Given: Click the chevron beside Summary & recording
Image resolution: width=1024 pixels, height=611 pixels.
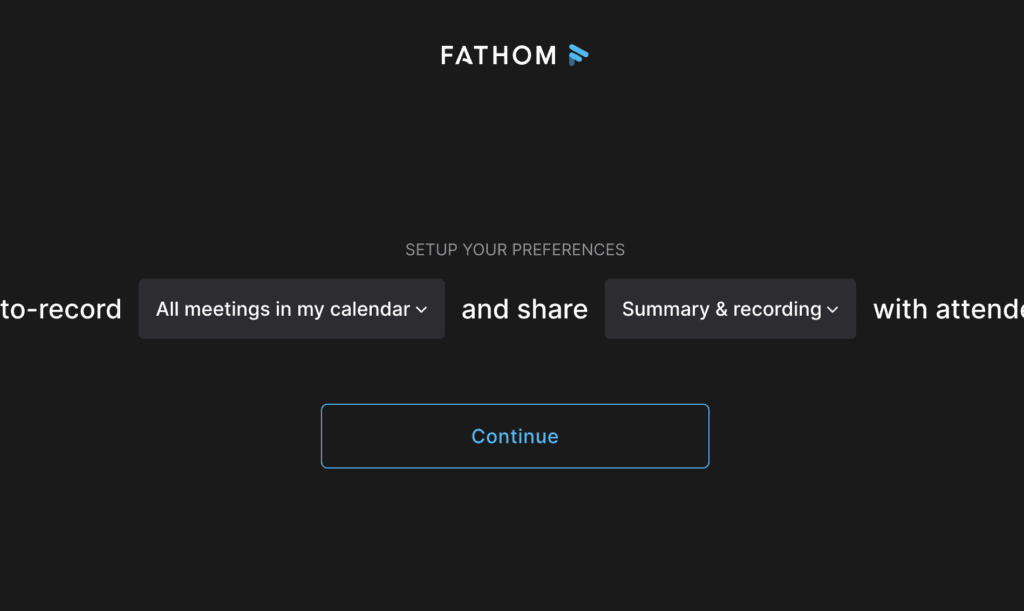Looking at the screenshot, I should 833,309.
